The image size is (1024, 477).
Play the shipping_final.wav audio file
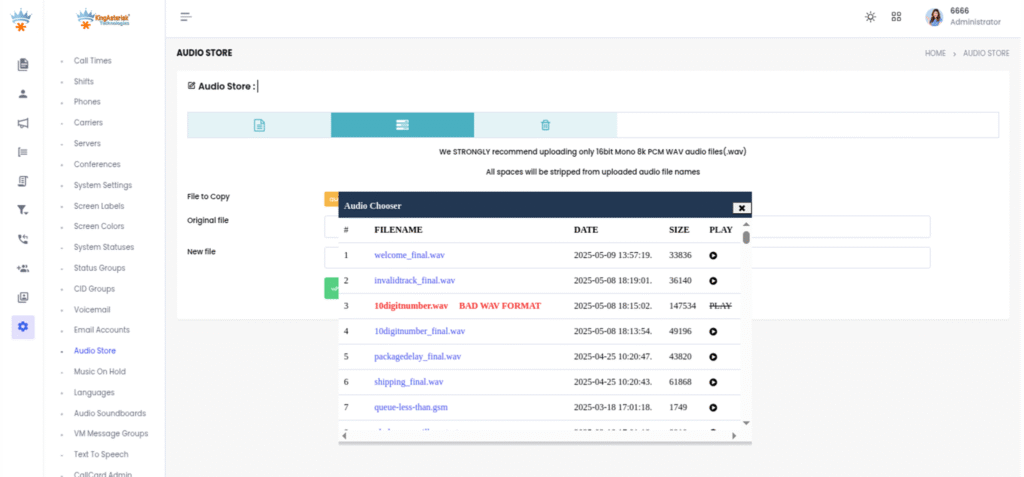click(x=713, y=382)
